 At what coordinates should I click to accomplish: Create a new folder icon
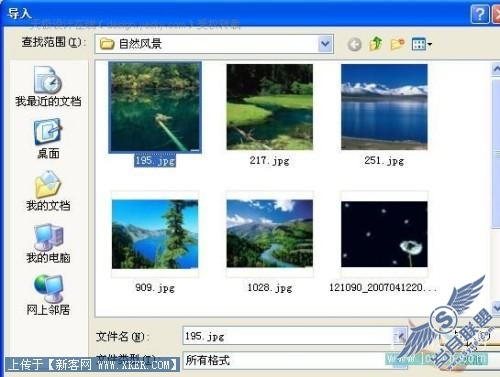click(x=397, y=44)
